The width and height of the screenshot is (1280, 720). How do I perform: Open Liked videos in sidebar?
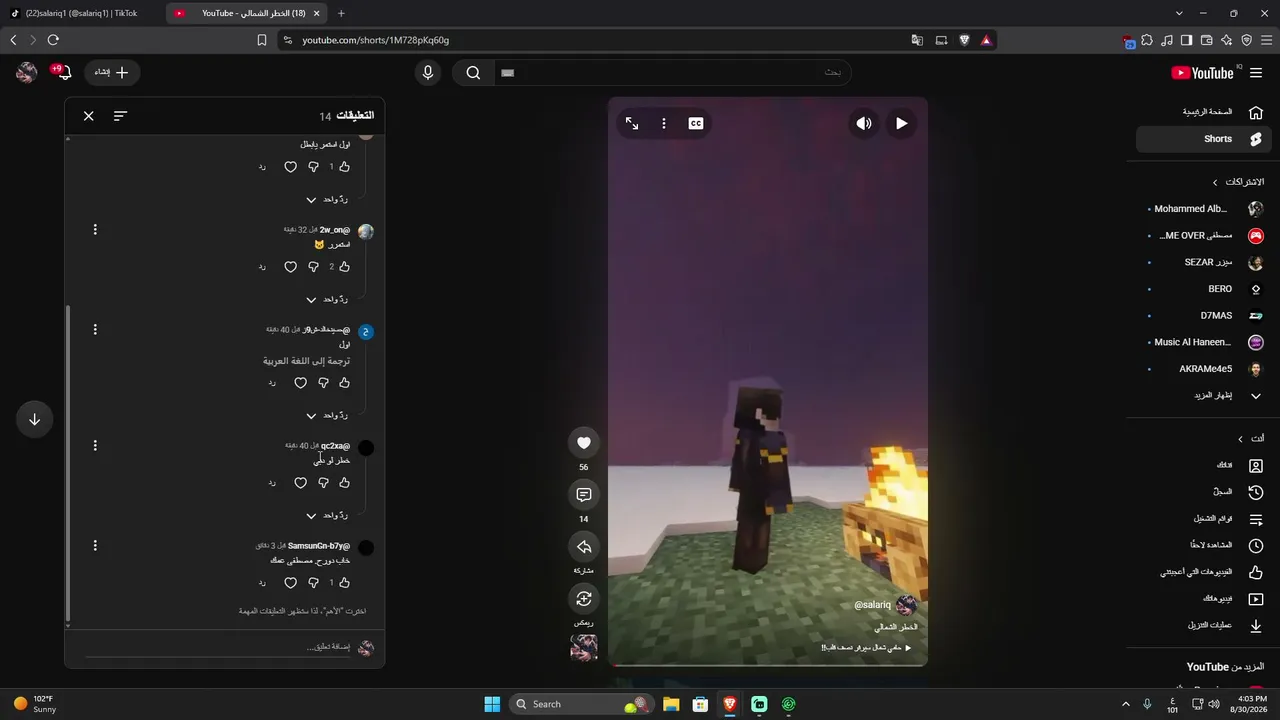[x=1205, y=572]
